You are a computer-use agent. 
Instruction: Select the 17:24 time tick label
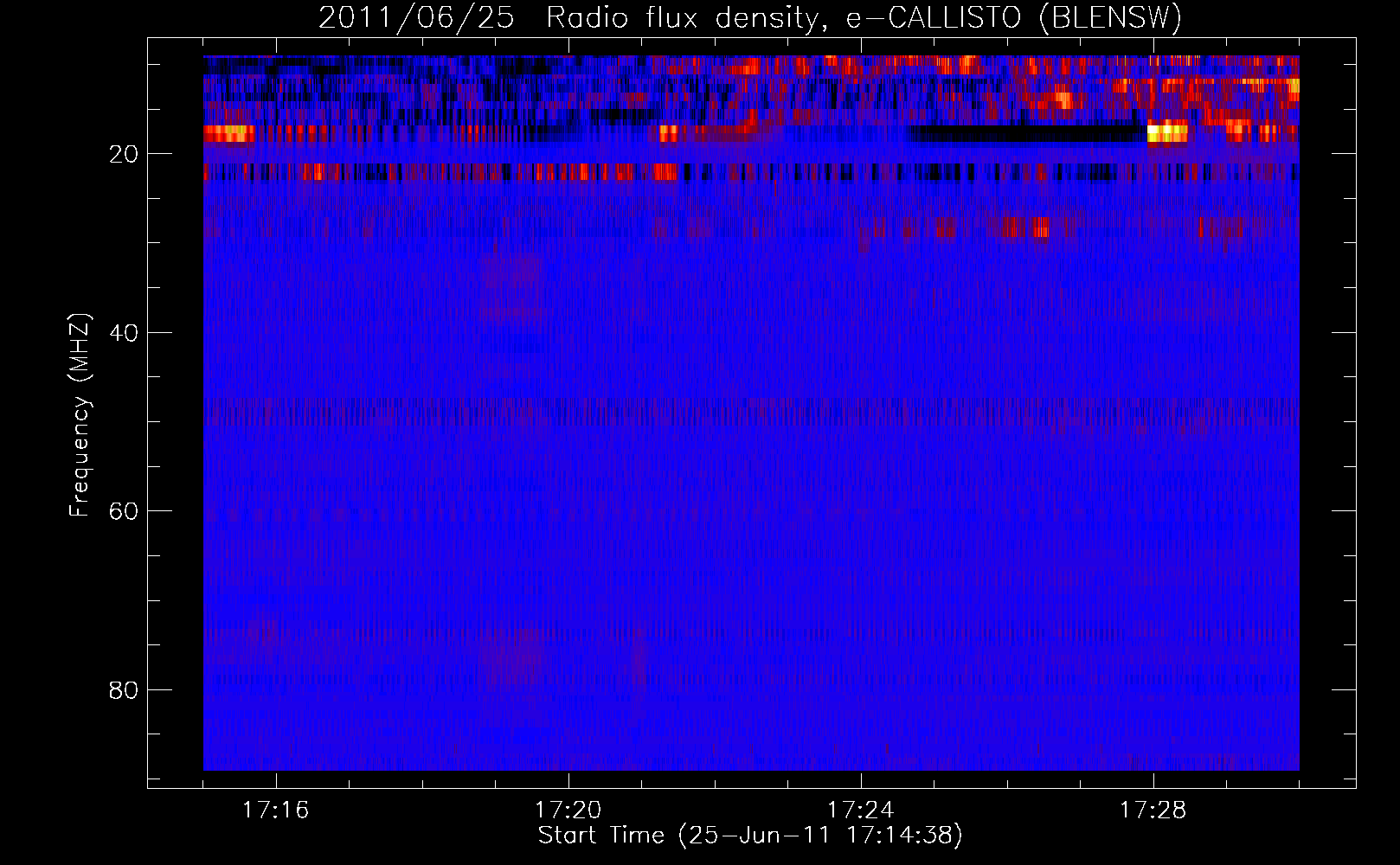[x=860, y=811]
